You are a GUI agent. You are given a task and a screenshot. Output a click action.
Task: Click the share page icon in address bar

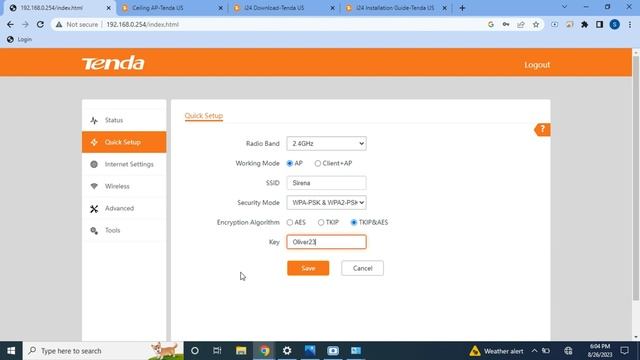[x=521, y=24]
